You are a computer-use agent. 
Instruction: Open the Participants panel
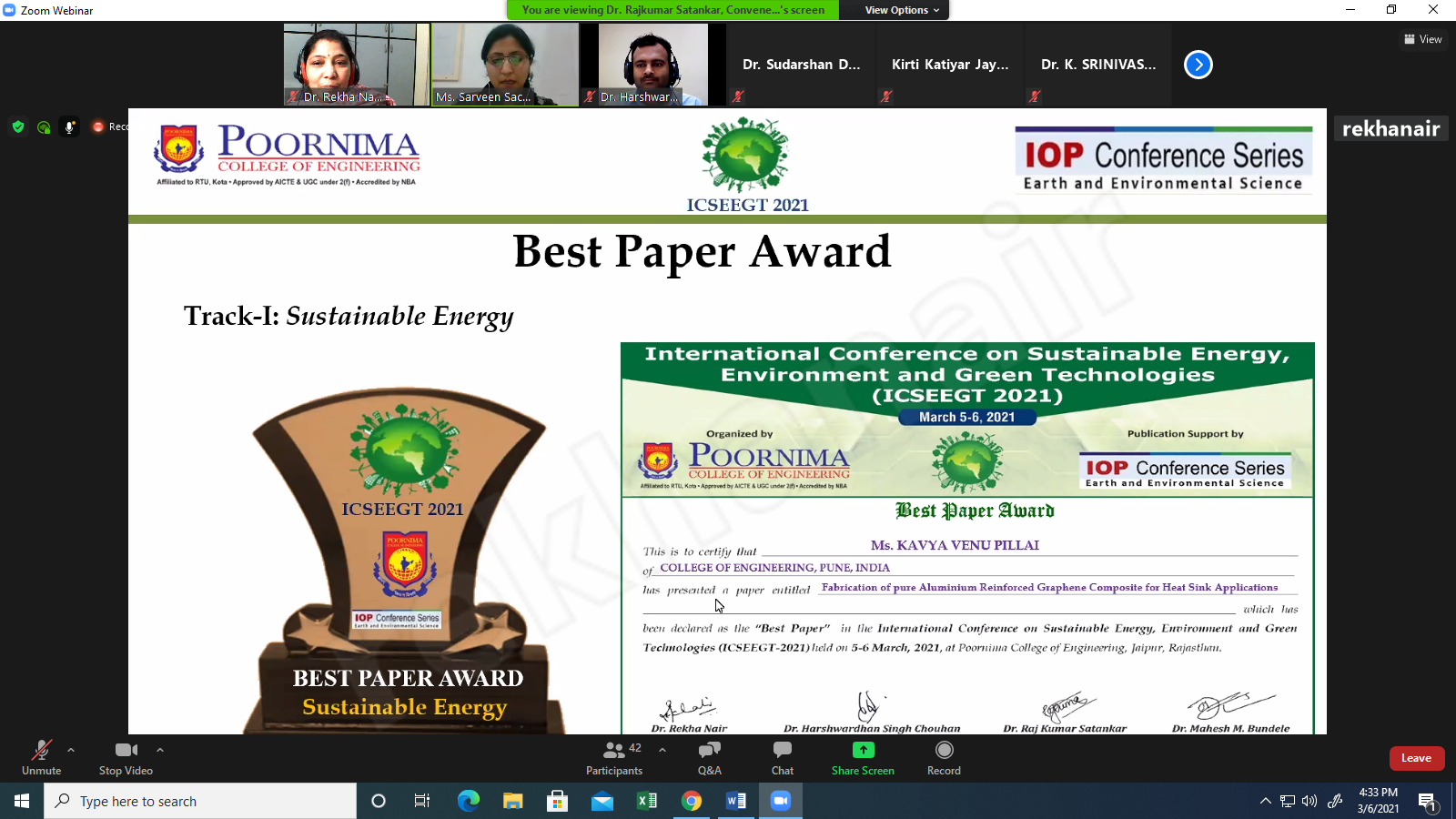(x=614, y=757)
